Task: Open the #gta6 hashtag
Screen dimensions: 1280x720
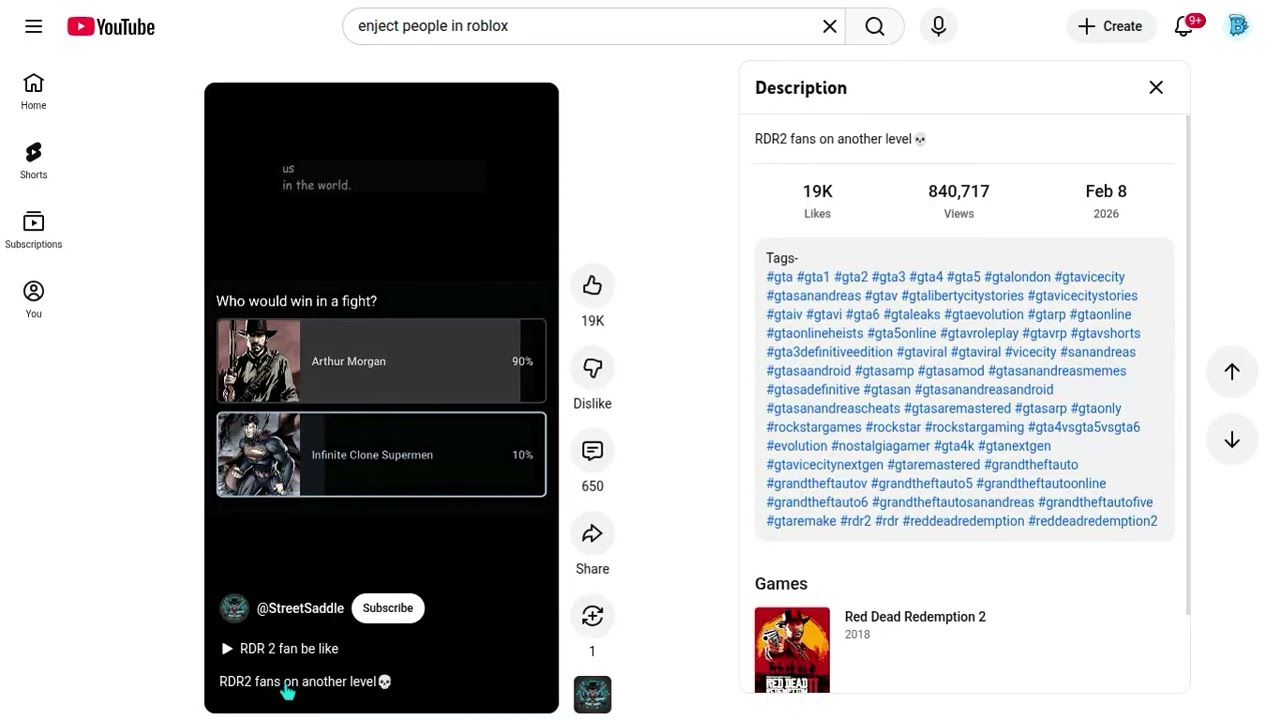Action: point(862,315)
